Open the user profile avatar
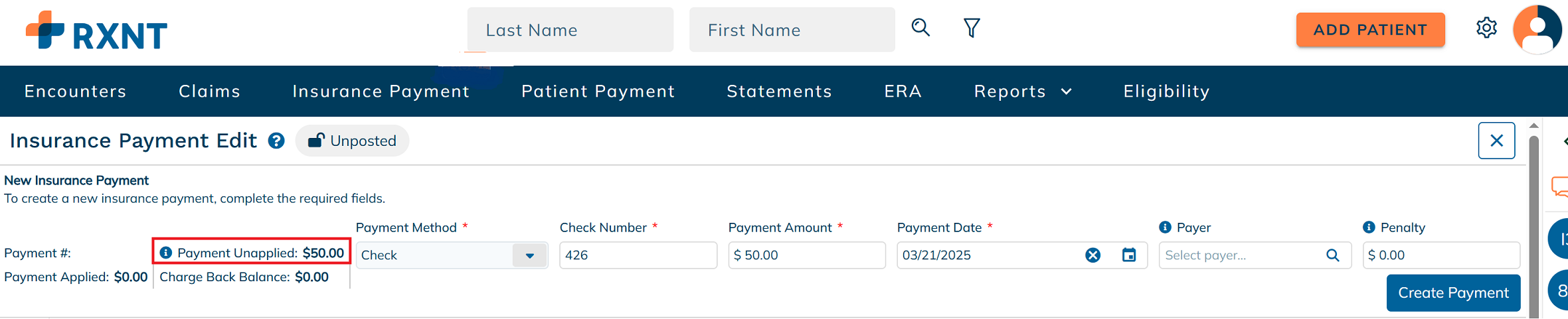Viewport: 1568px width, 319px height. point(1537,30)
